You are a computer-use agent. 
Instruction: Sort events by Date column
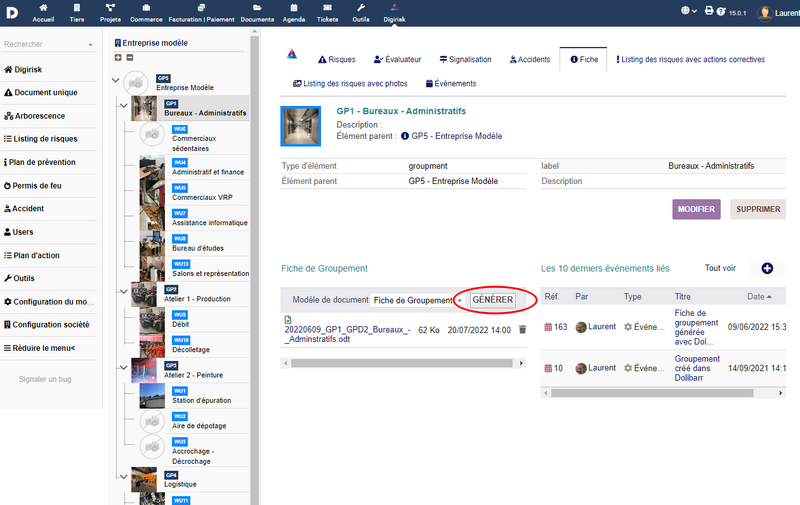click(759, 297)
